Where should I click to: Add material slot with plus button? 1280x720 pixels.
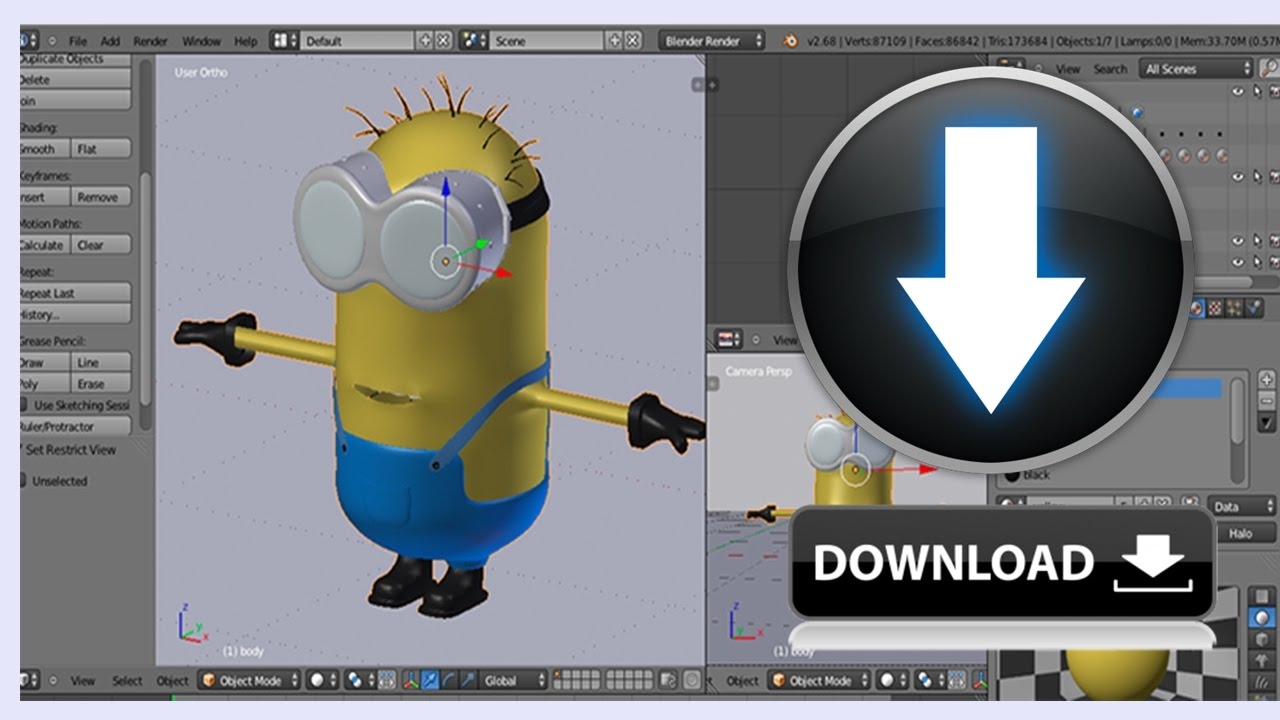(1266, 379)
